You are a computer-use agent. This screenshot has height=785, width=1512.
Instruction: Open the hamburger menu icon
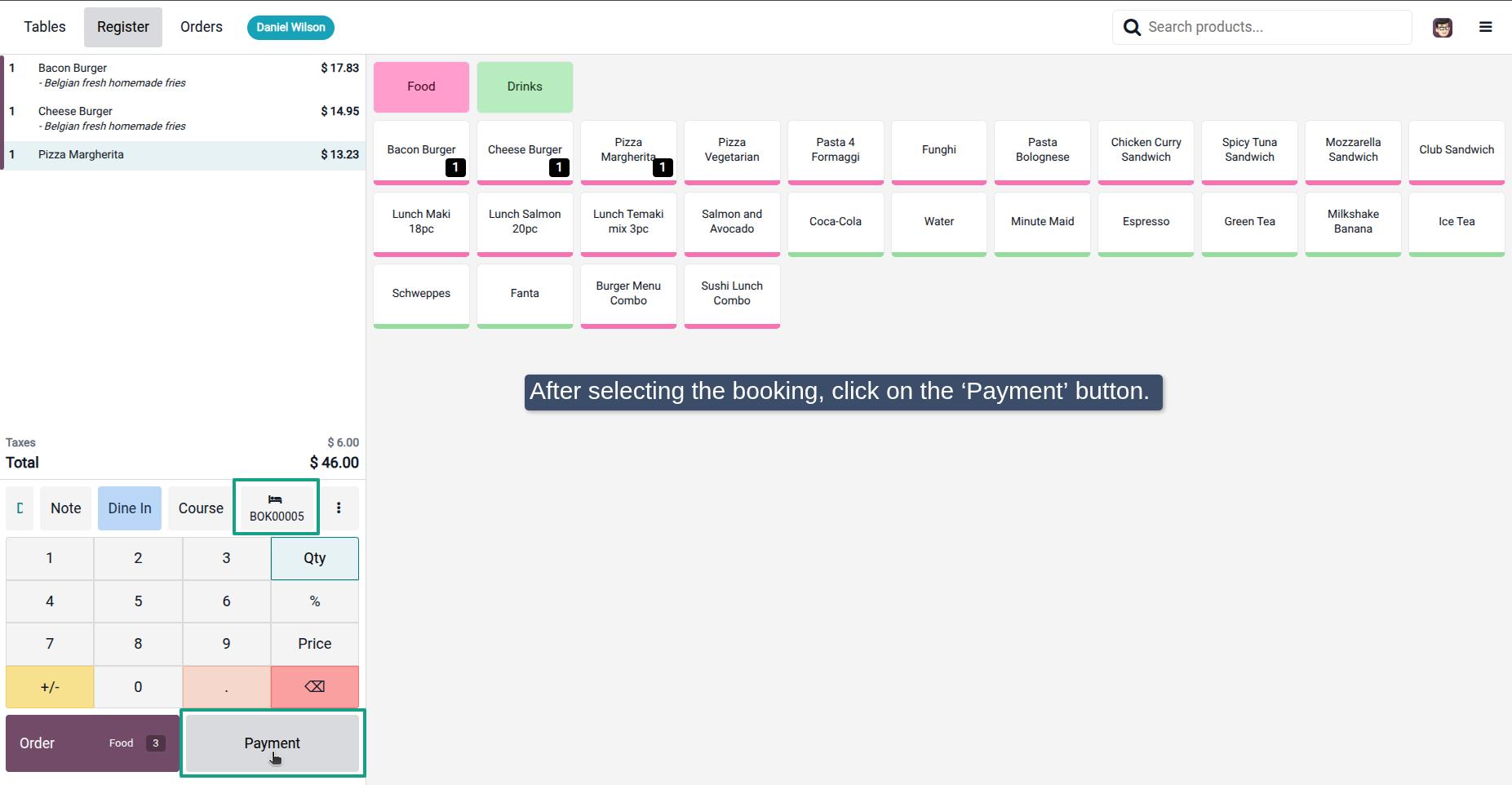[1485, 27]
